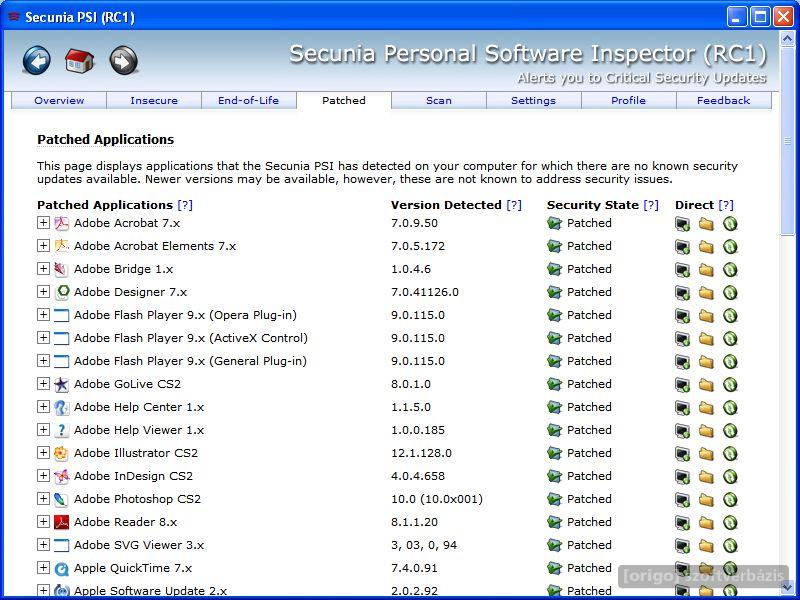Image resolution: width=800 pixels, height=600 pixels.
Task: Click the Adobe Illustrator CS2 flower icon
Action: [x=61, y=453]
